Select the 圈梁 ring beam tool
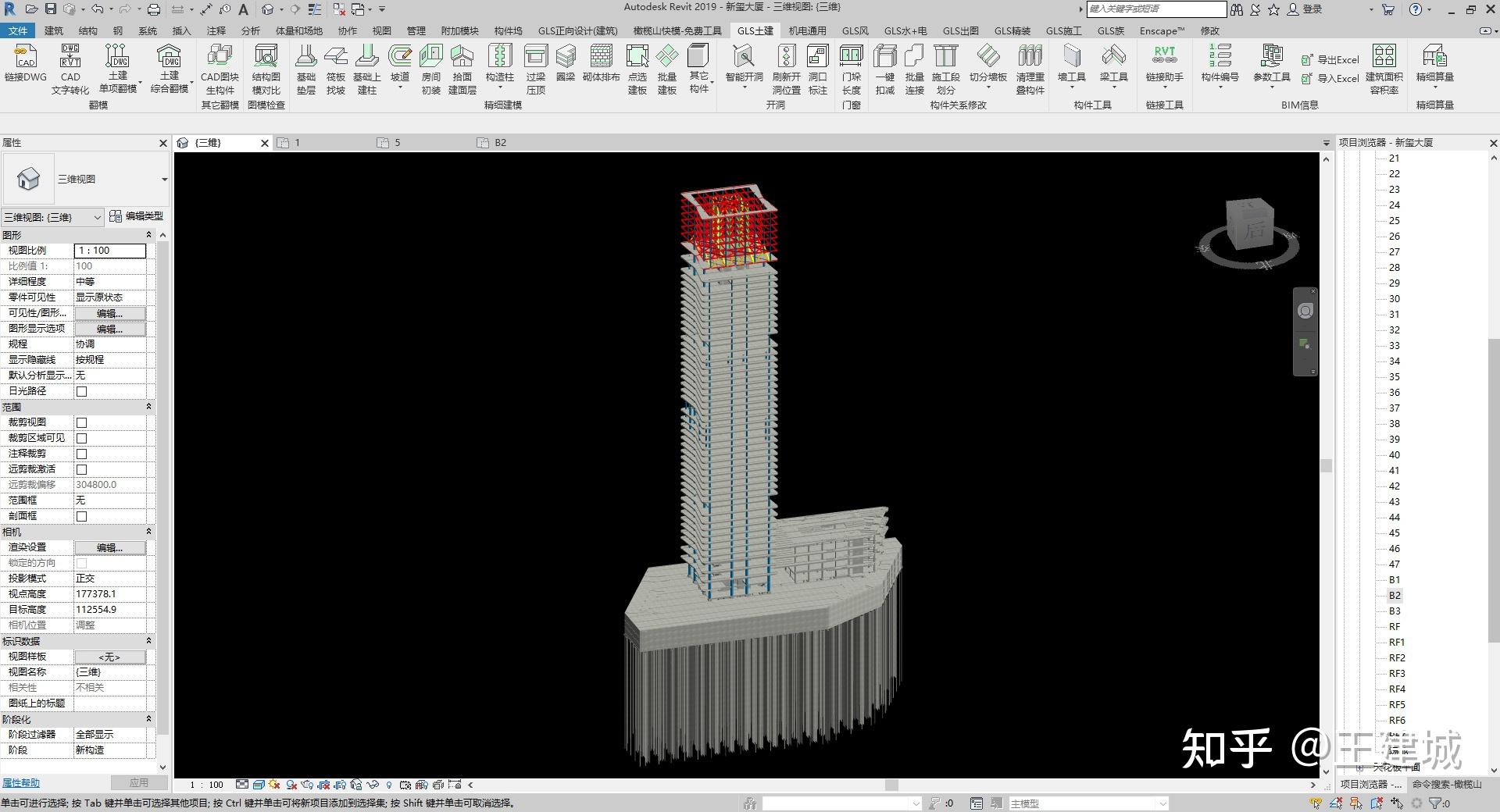 pos(566,63)
